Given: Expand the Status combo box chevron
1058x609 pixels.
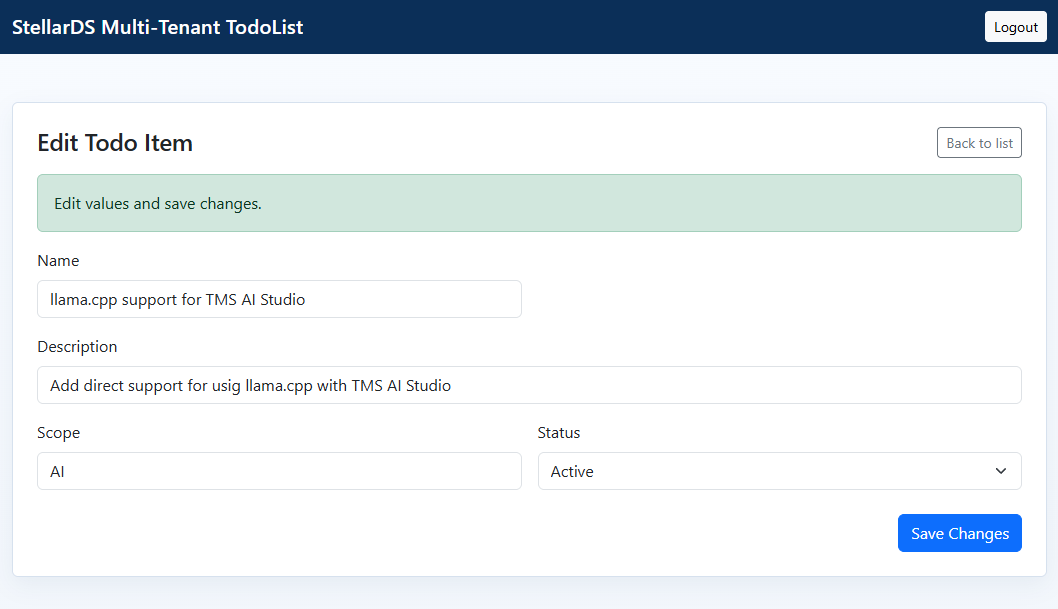Looking at the screenshot, I should pyautogui.click(x=1000, y=471).
